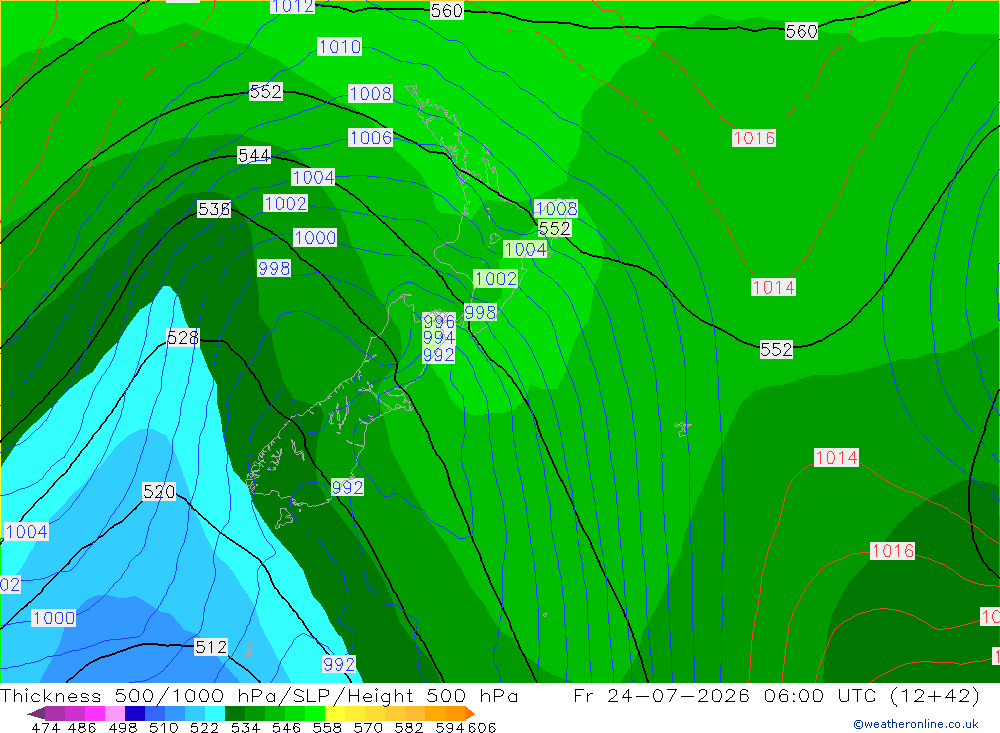Image resolution: width=1000 pixels, height=733 pixels.
Task: Click the darkest green legend swatch
Action: [235, 713]
